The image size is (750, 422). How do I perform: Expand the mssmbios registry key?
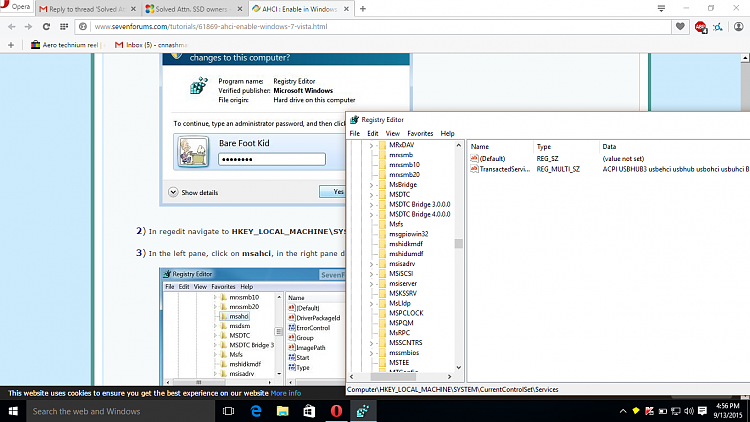371,353
